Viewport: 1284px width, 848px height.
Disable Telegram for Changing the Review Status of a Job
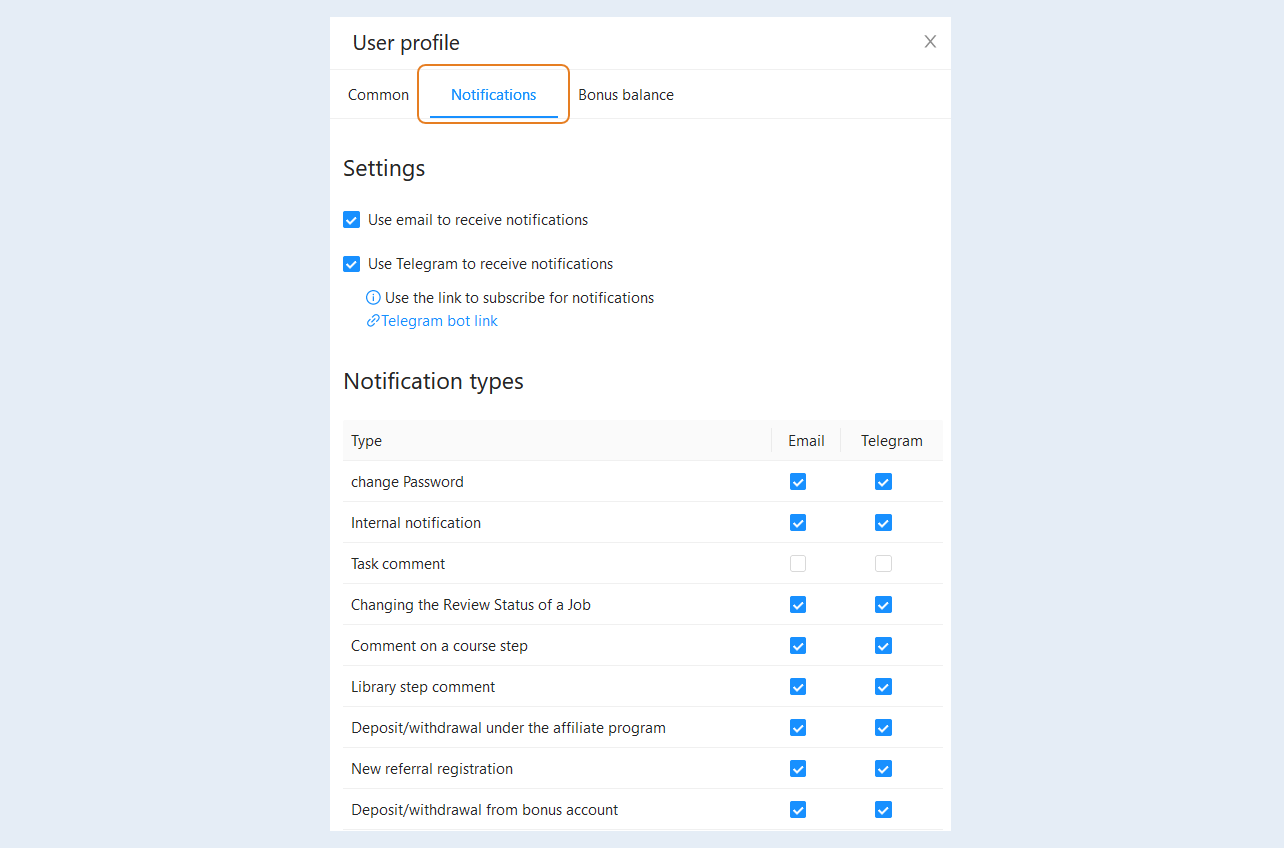(883, 605)
